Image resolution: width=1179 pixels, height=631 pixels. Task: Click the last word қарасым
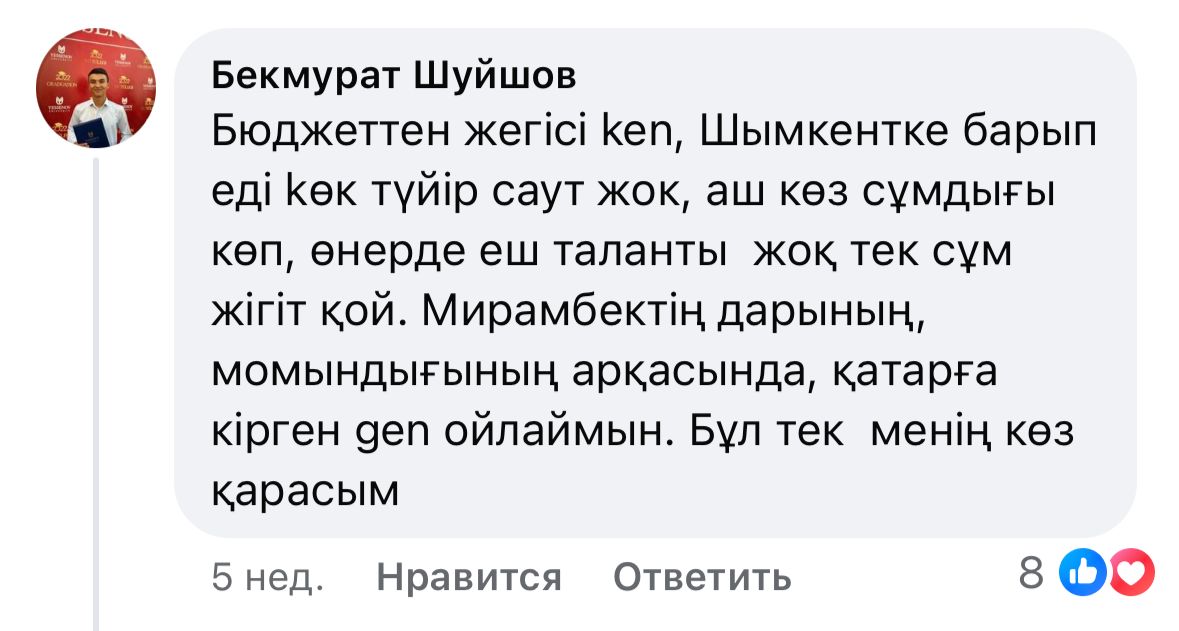pyautogui.click(x=305, y=493)
